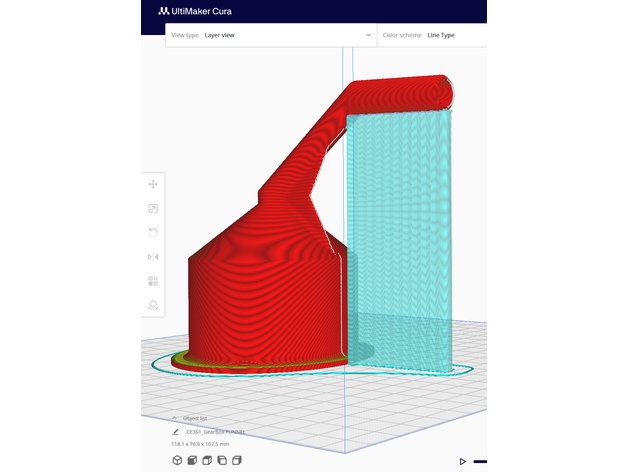Click the pencil edit icon beside model name
Screen dimensions: 628x472
176,431
